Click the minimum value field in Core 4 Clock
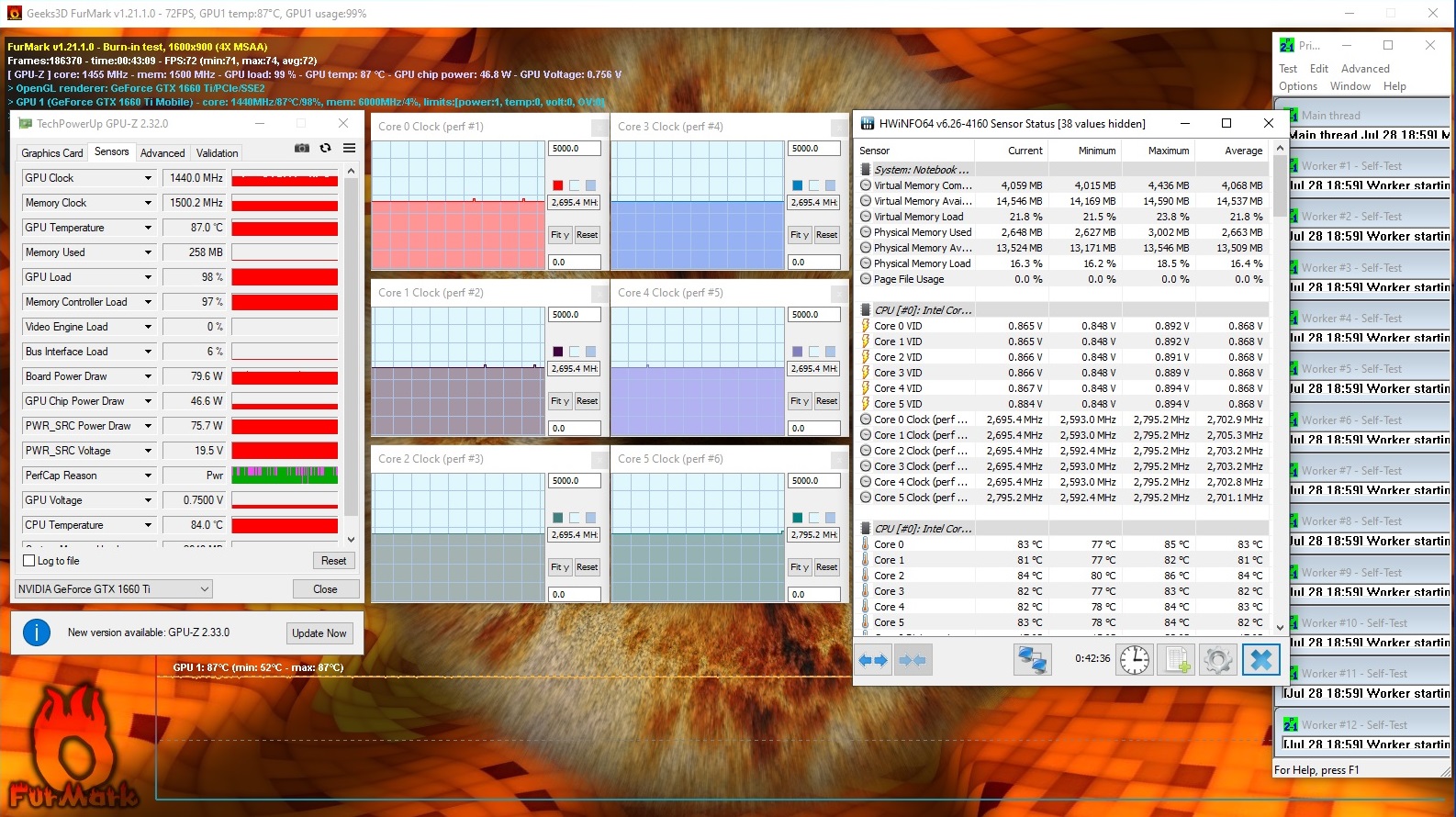 click(814, 429)
